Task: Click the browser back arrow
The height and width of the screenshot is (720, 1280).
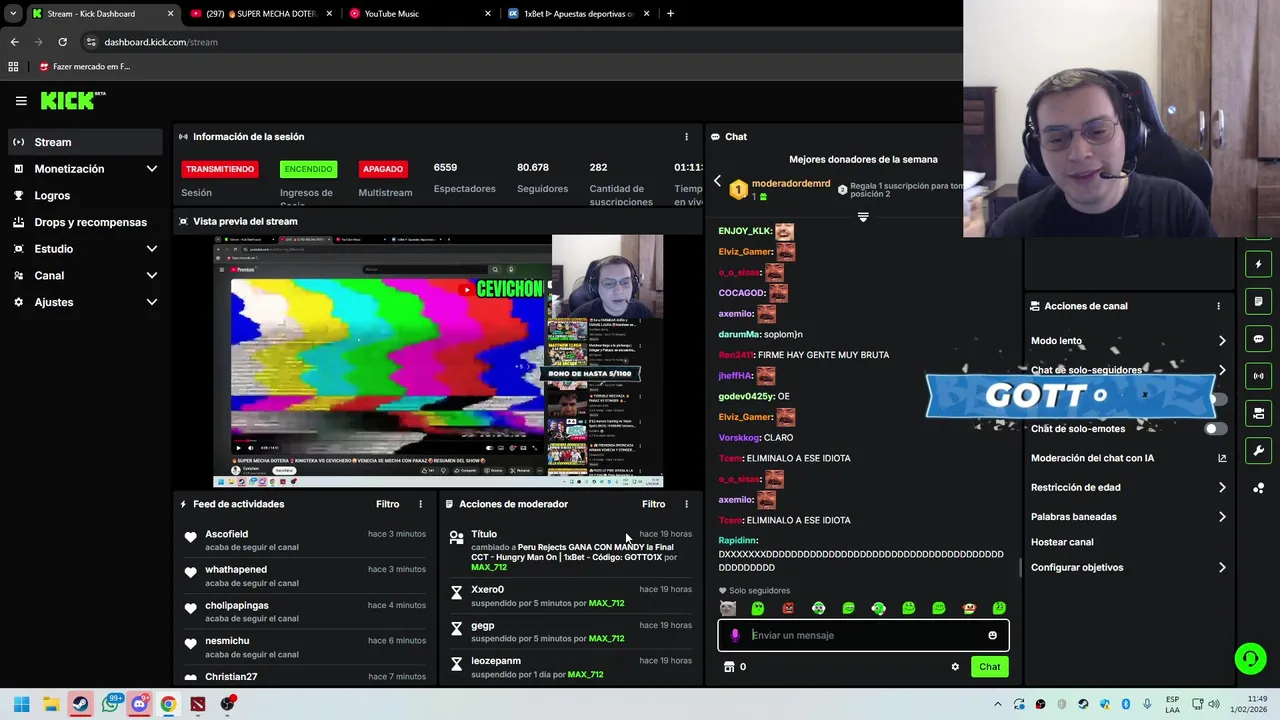Action: tap(14, 42)
